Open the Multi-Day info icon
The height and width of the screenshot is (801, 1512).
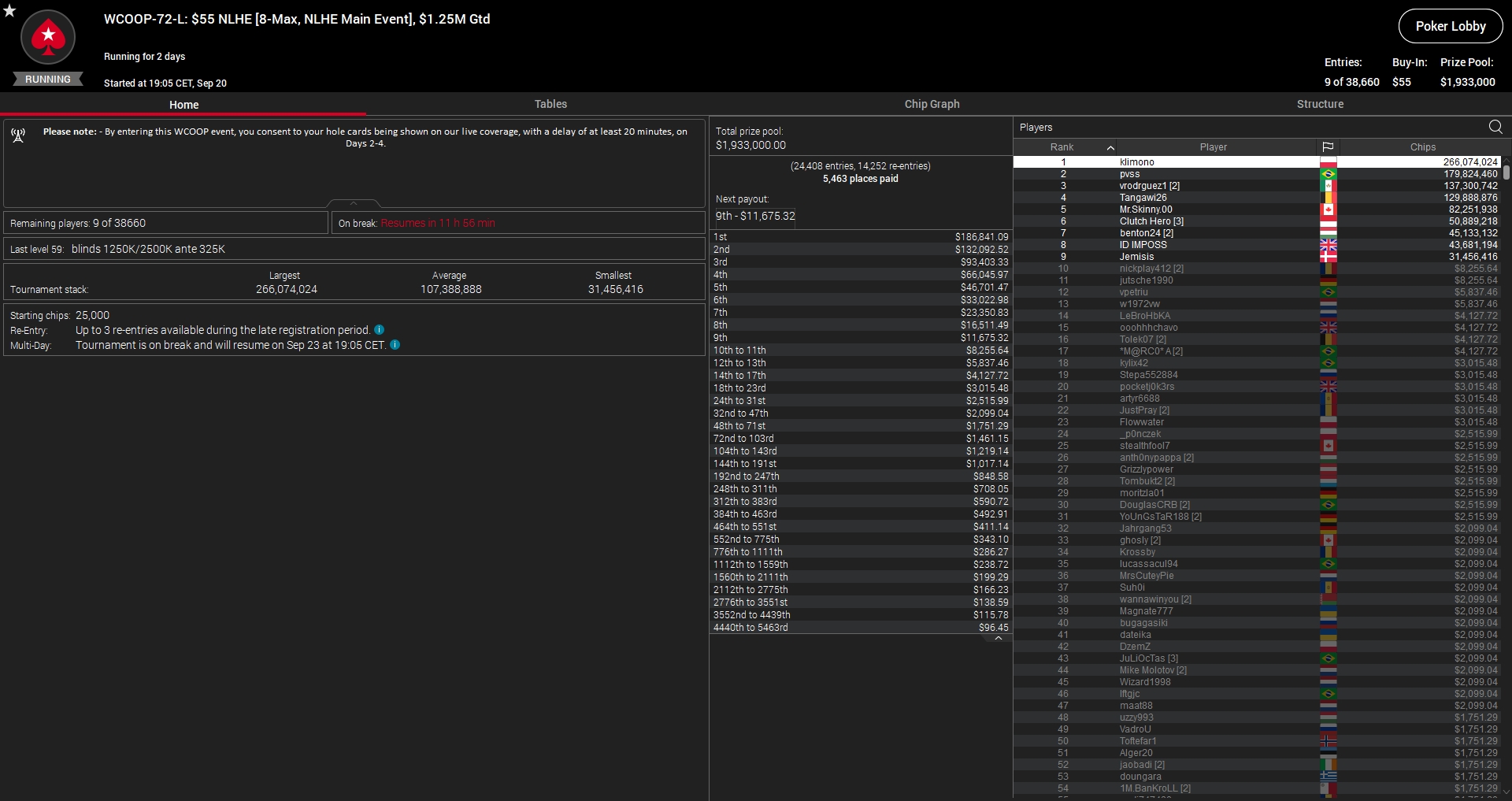[395, 345]
